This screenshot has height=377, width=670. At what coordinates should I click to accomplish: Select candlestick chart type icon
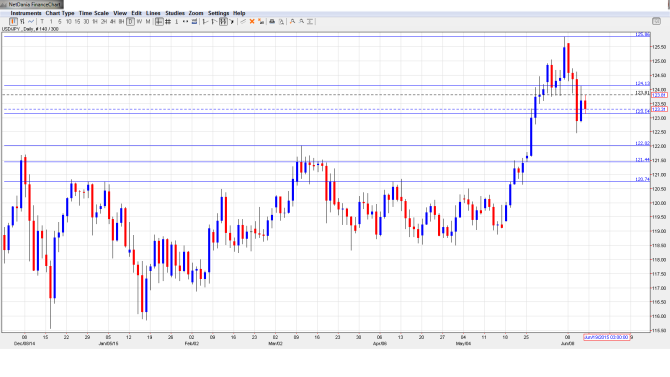pos(13,21)
